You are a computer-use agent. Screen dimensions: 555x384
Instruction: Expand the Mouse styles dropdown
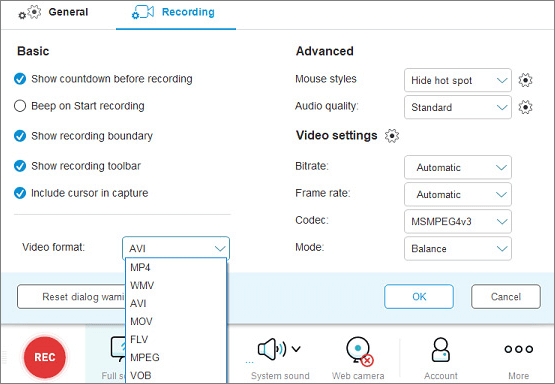click(x=458, y=80)
